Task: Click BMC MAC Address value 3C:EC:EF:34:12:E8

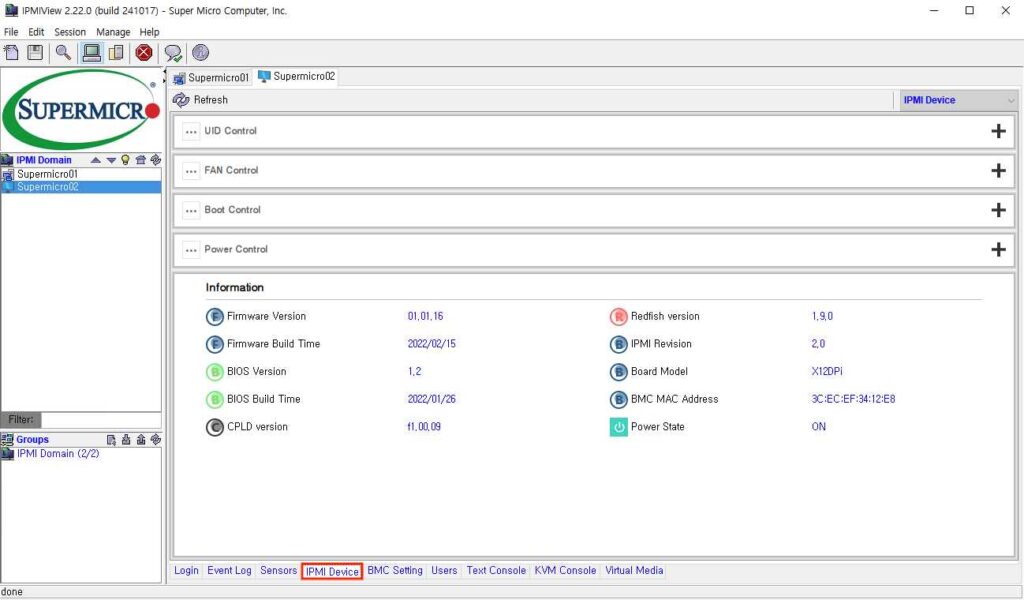Action: point(854,399)
